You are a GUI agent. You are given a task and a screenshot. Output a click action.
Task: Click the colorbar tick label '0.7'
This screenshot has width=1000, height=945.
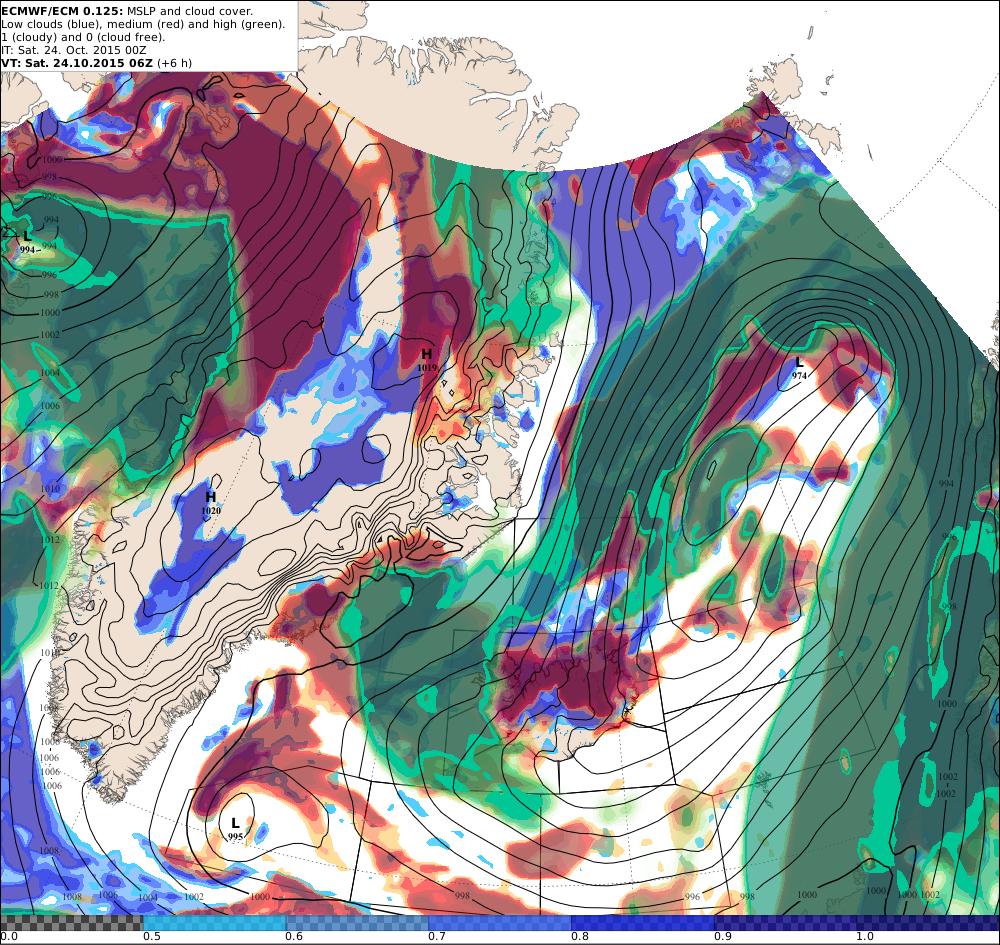[x=437, y=937]
